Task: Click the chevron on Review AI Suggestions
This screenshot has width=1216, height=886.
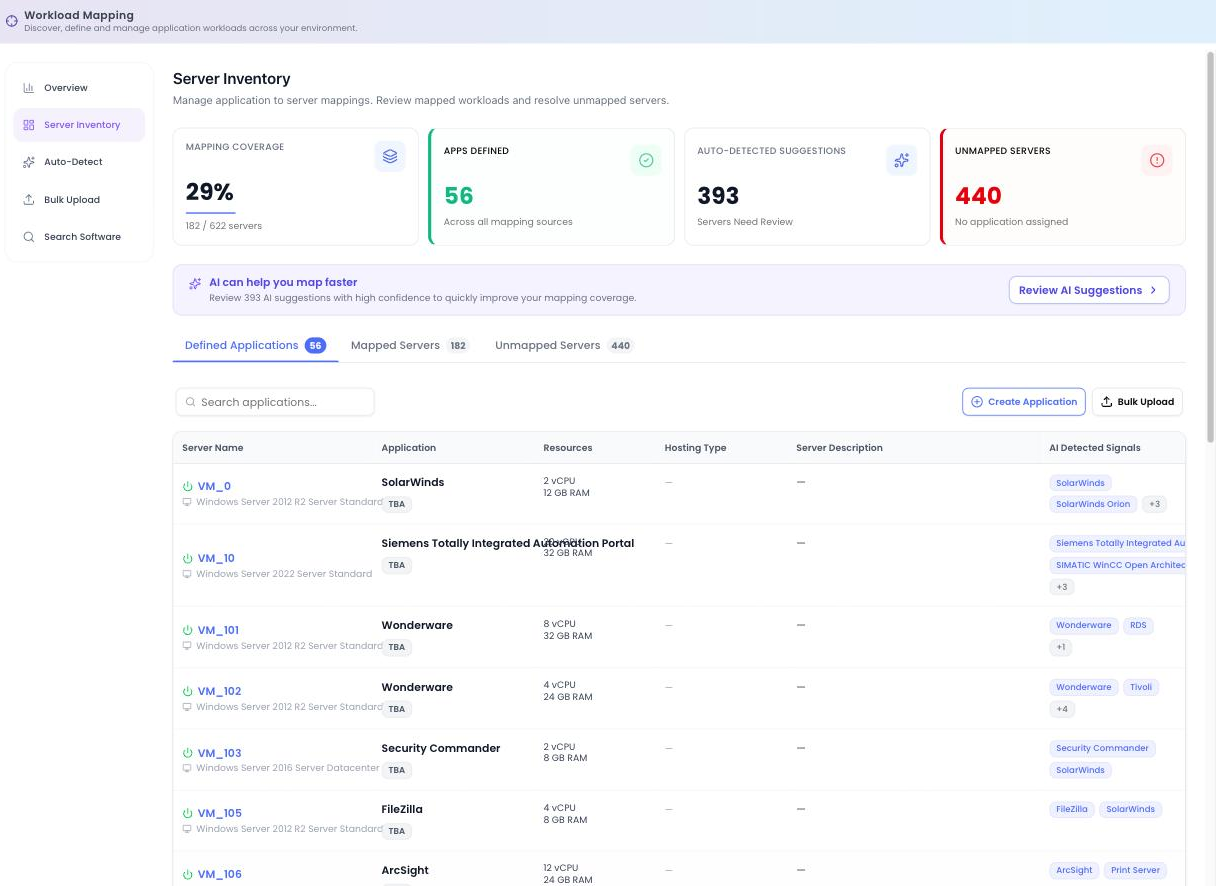Action: 1153,290
